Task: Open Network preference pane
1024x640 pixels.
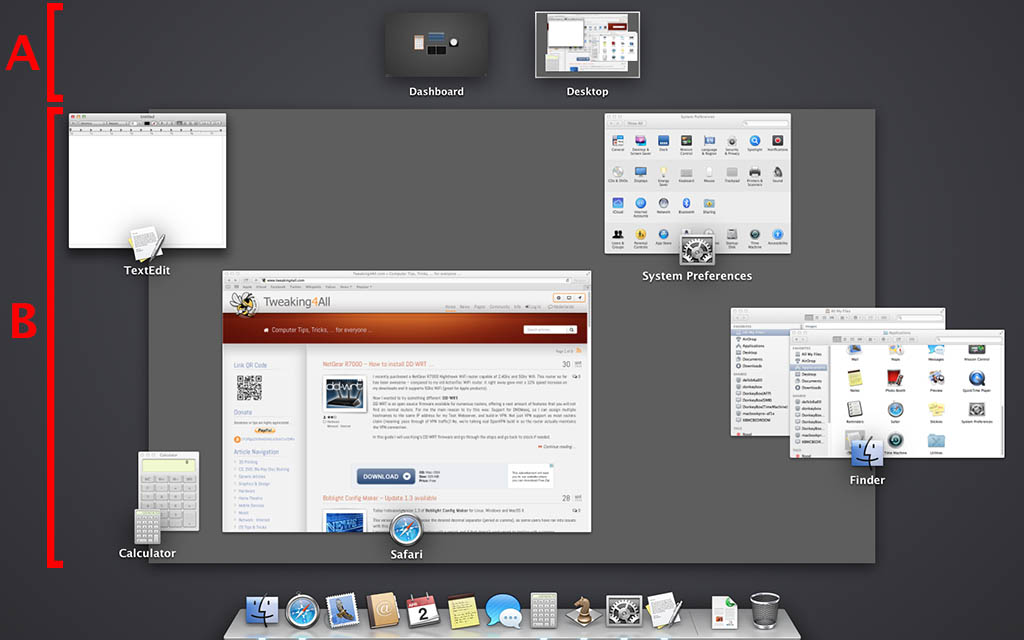Action: [x=664, y=206]
